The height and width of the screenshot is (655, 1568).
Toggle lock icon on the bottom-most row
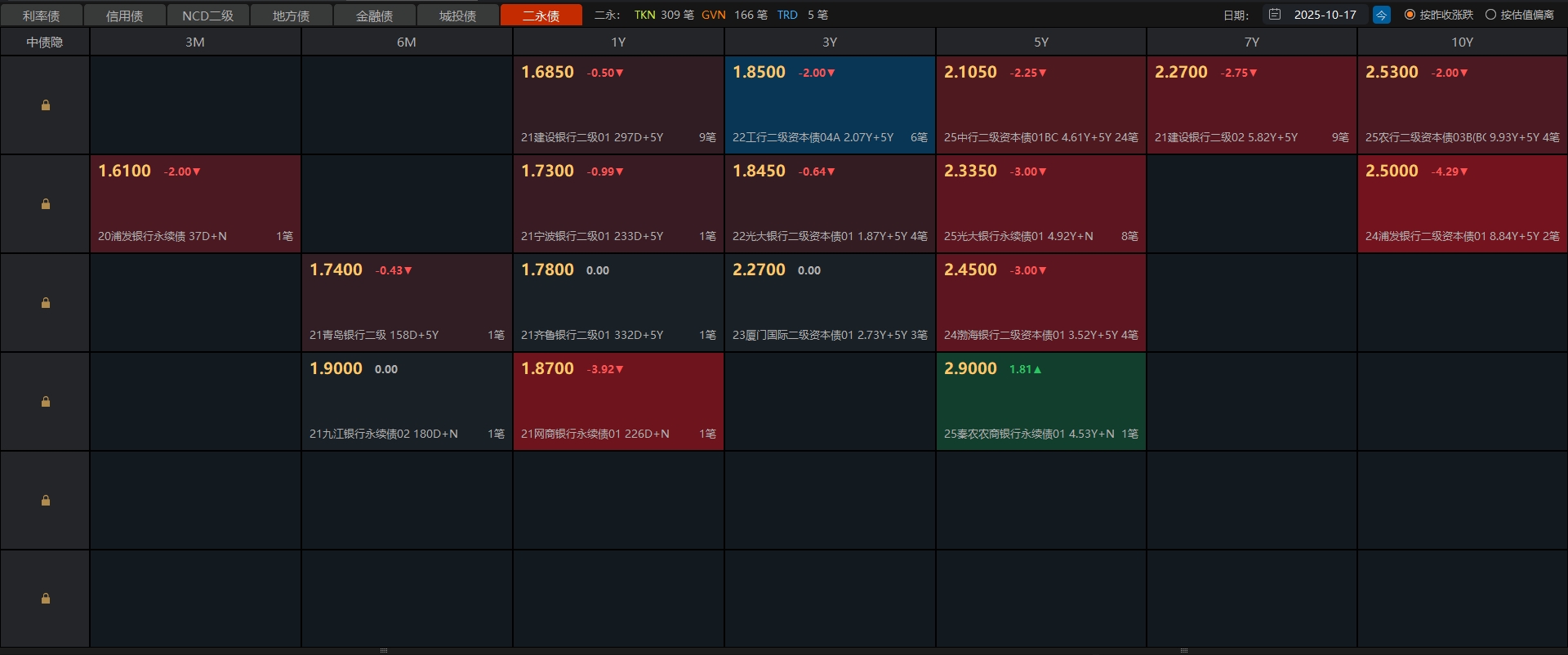coord(46,599)
